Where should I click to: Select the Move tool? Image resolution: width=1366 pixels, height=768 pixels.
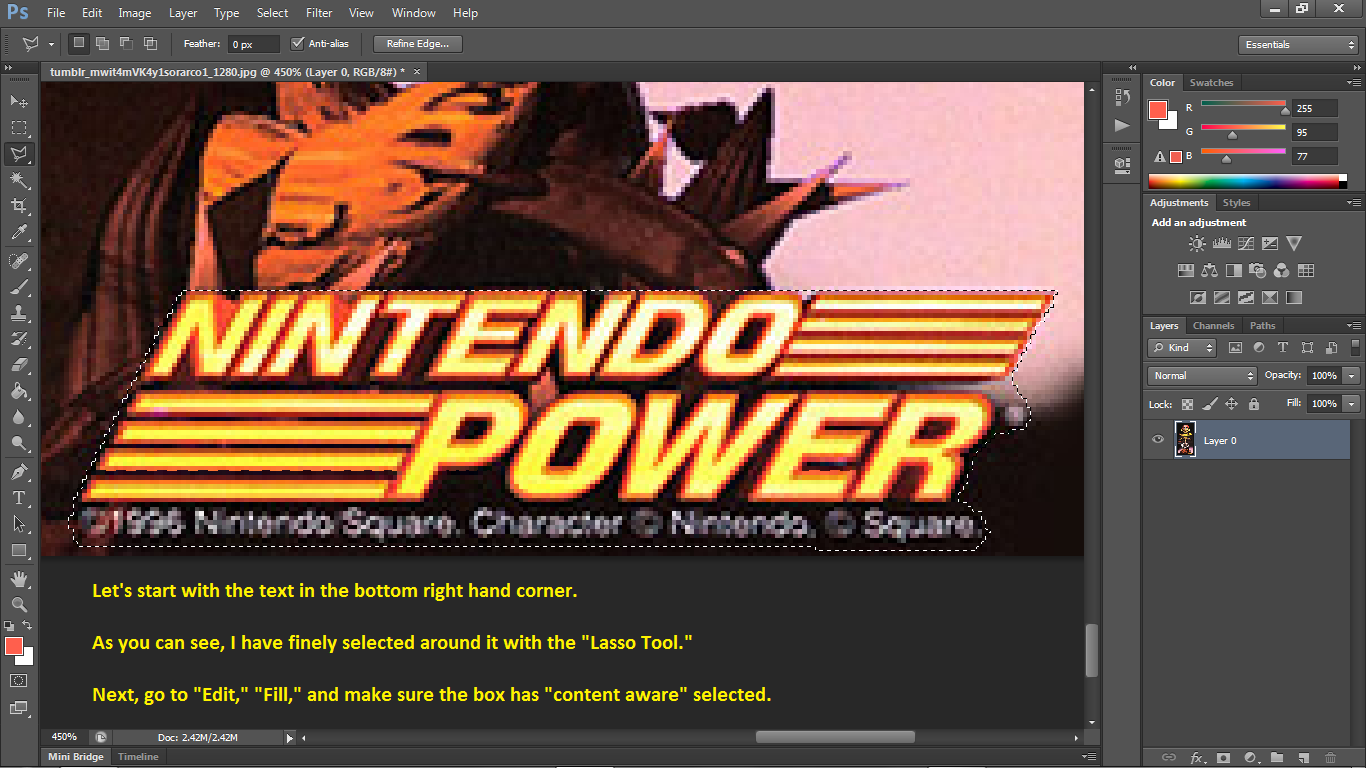pos(19,102)
